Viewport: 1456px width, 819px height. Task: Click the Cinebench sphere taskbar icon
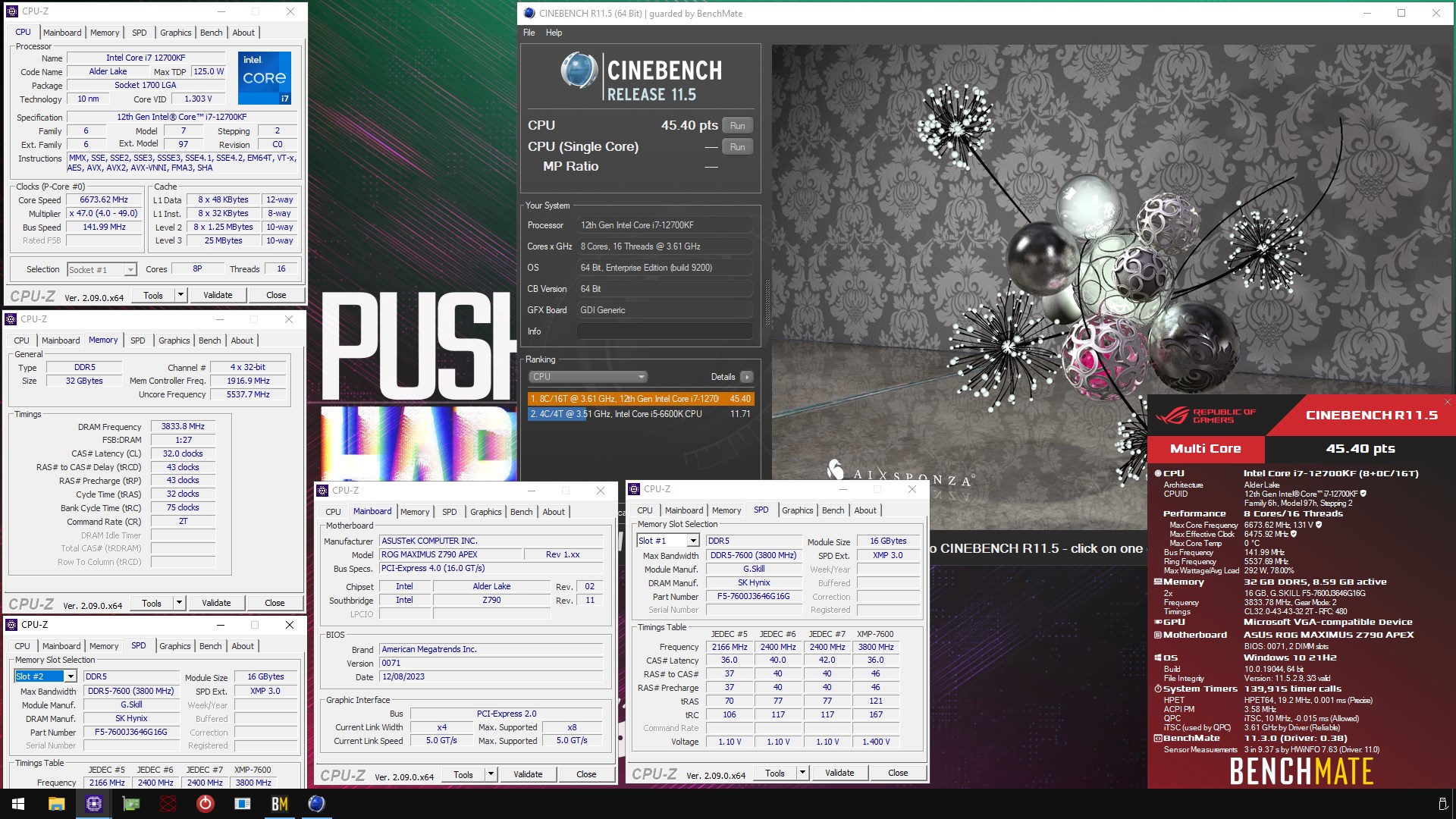point(316,804)
